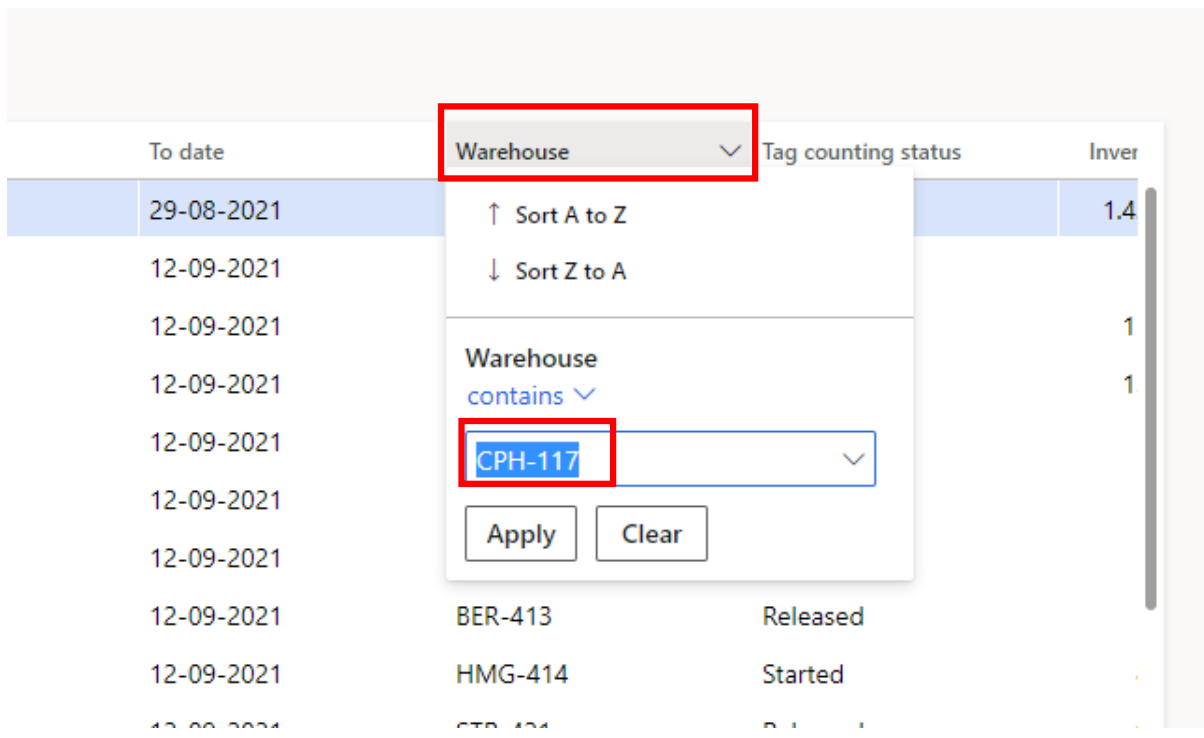1204x738 pixels.
Task: Select the 29-08-2021 date cell
Action: coord(216,211)
